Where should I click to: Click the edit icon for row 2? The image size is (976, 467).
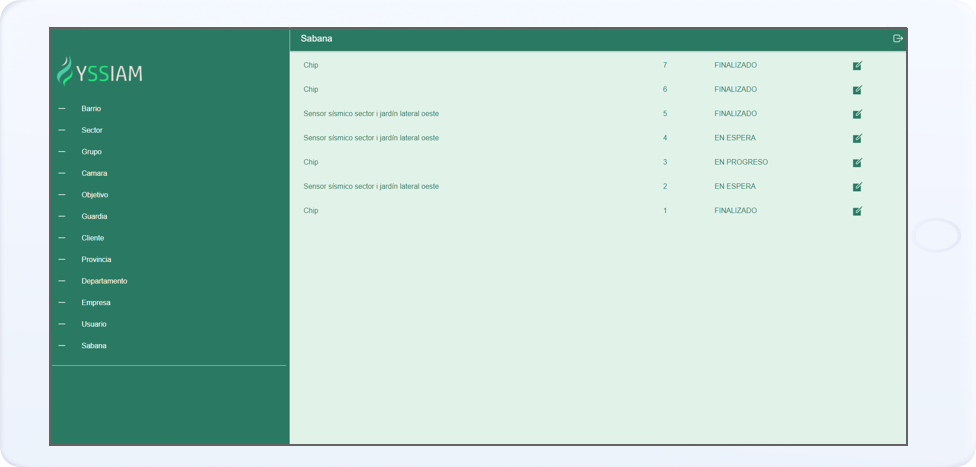coord(857,187)
